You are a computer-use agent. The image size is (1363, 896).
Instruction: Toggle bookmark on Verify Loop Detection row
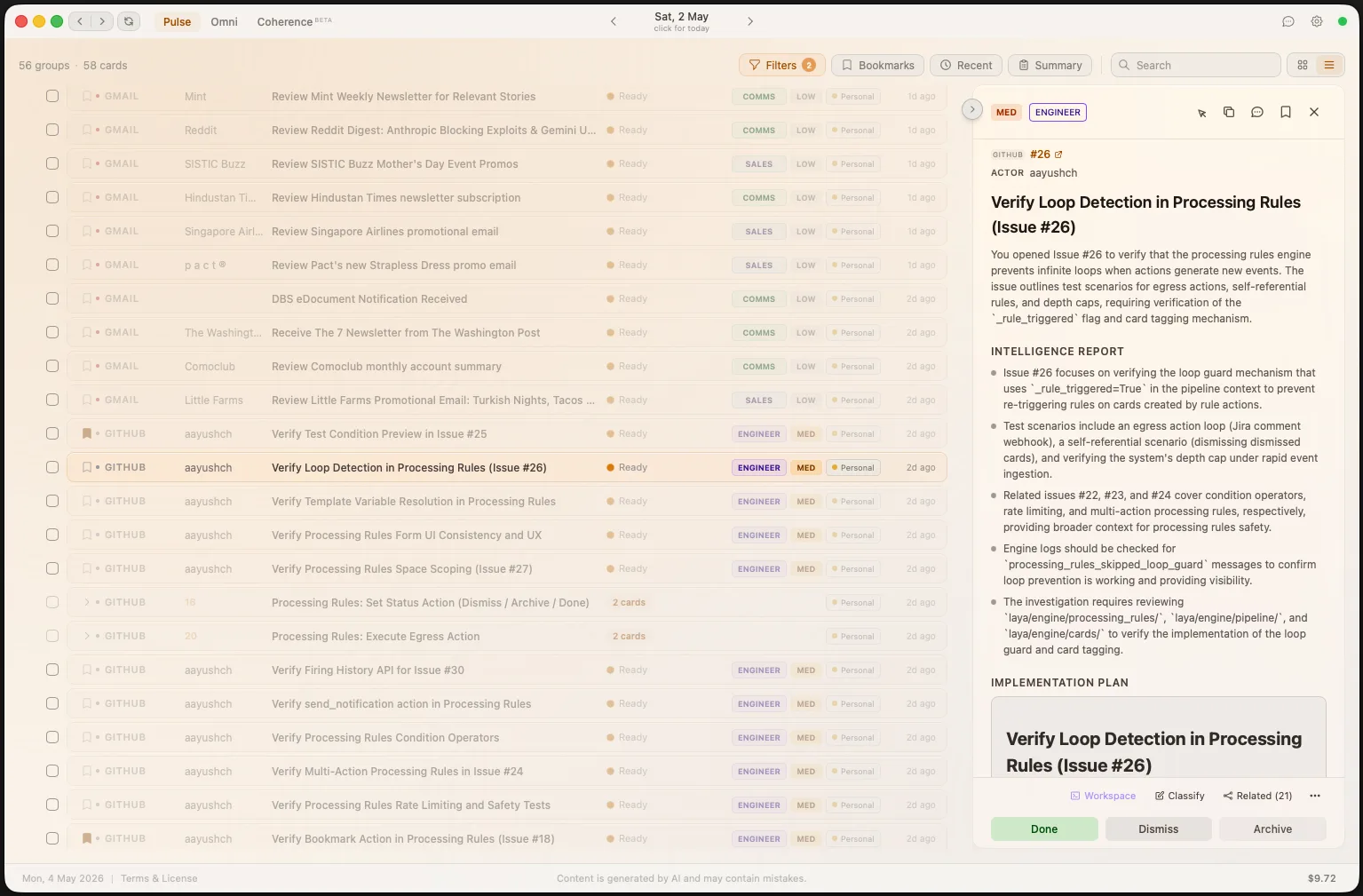click(86, 467)
